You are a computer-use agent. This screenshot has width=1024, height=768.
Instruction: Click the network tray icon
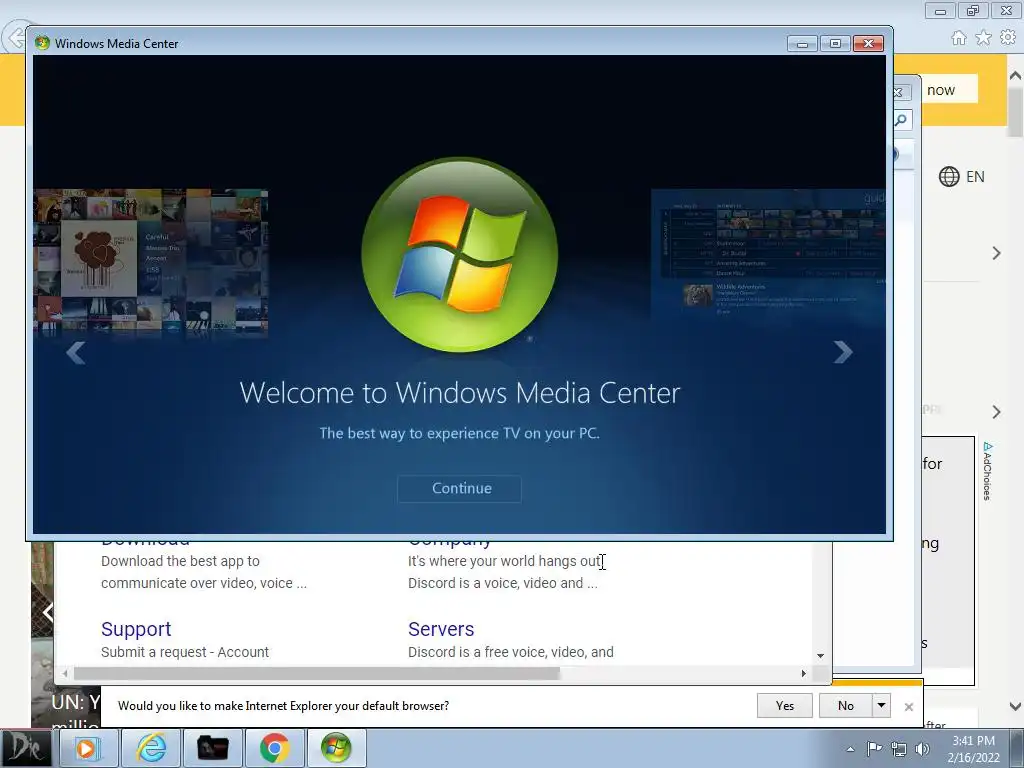coord(899,748)
